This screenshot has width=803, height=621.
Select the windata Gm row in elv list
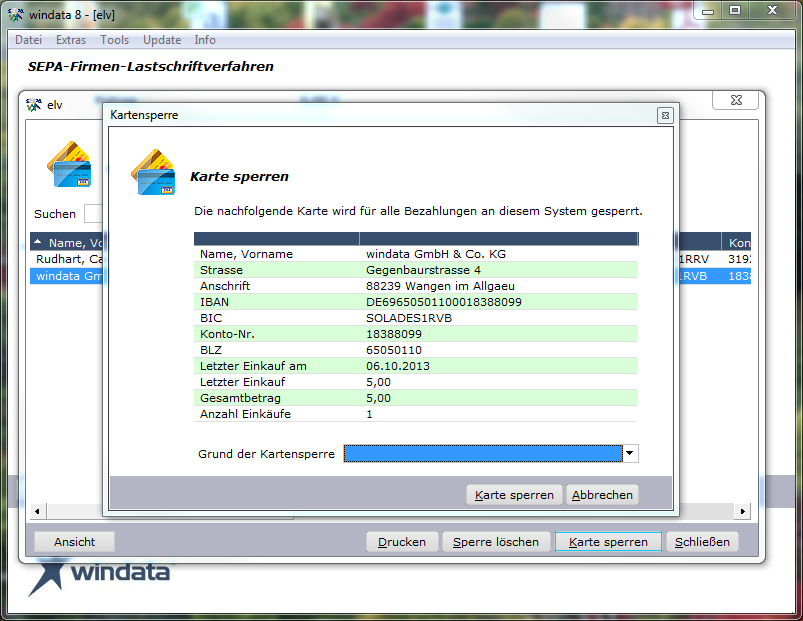tap(68, 276)
